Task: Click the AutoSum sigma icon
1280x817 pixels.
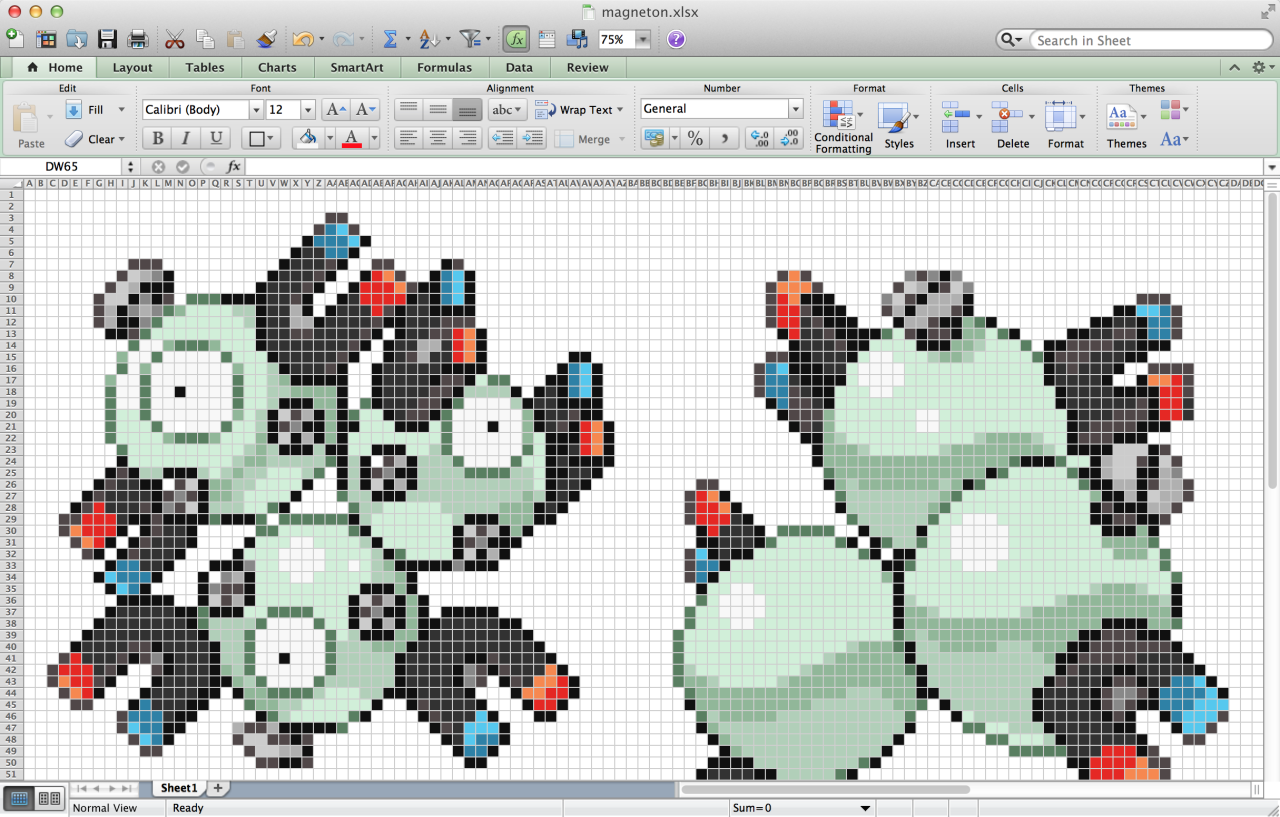Action: [390, 39]
